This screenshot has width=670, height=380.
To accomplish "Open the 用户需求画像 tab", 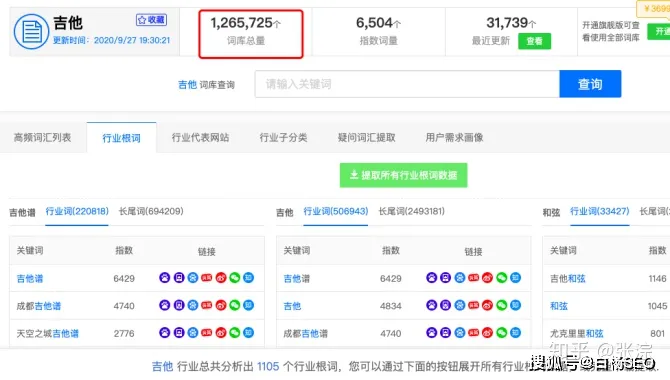I will click(454, 138).
